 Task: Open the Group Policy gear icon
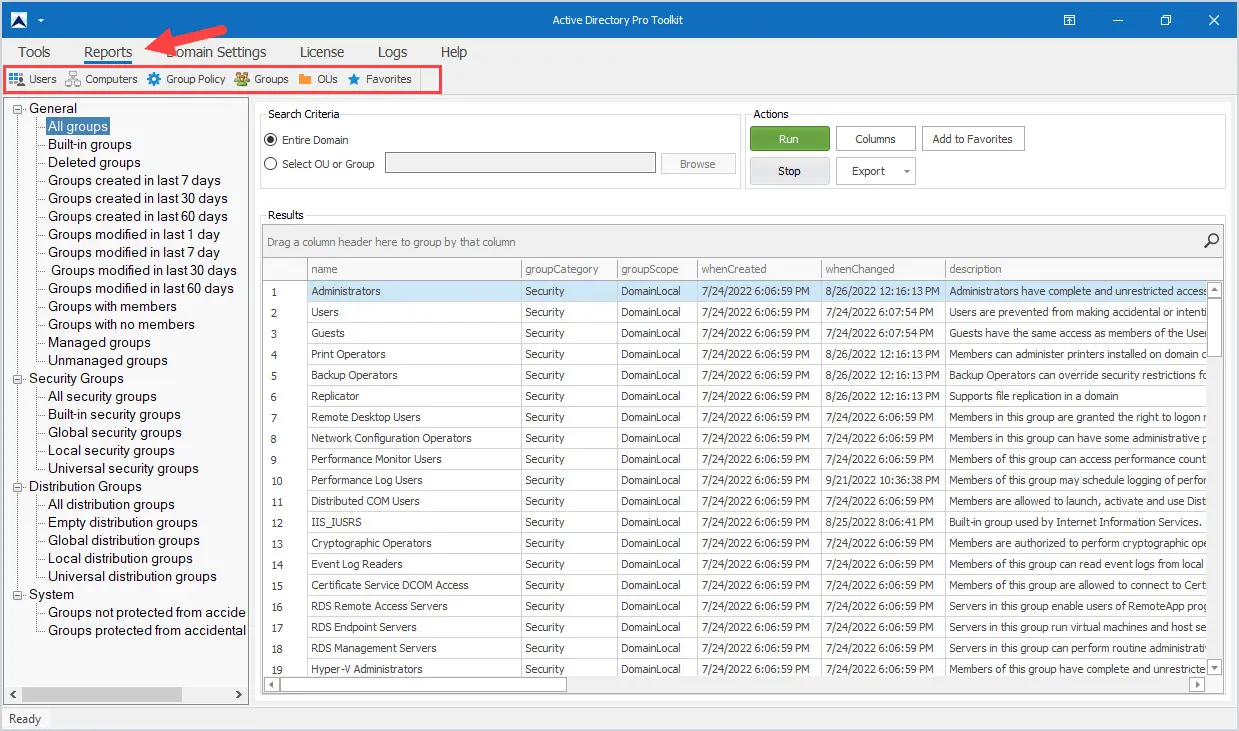[x=154, y=79]
